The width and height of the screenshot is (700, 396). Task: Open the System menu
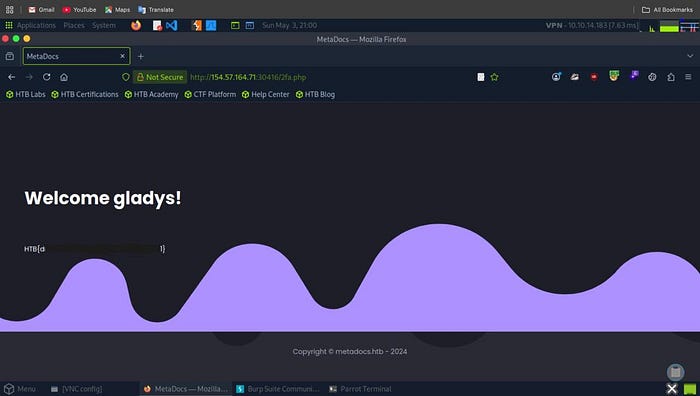[104, 25]
